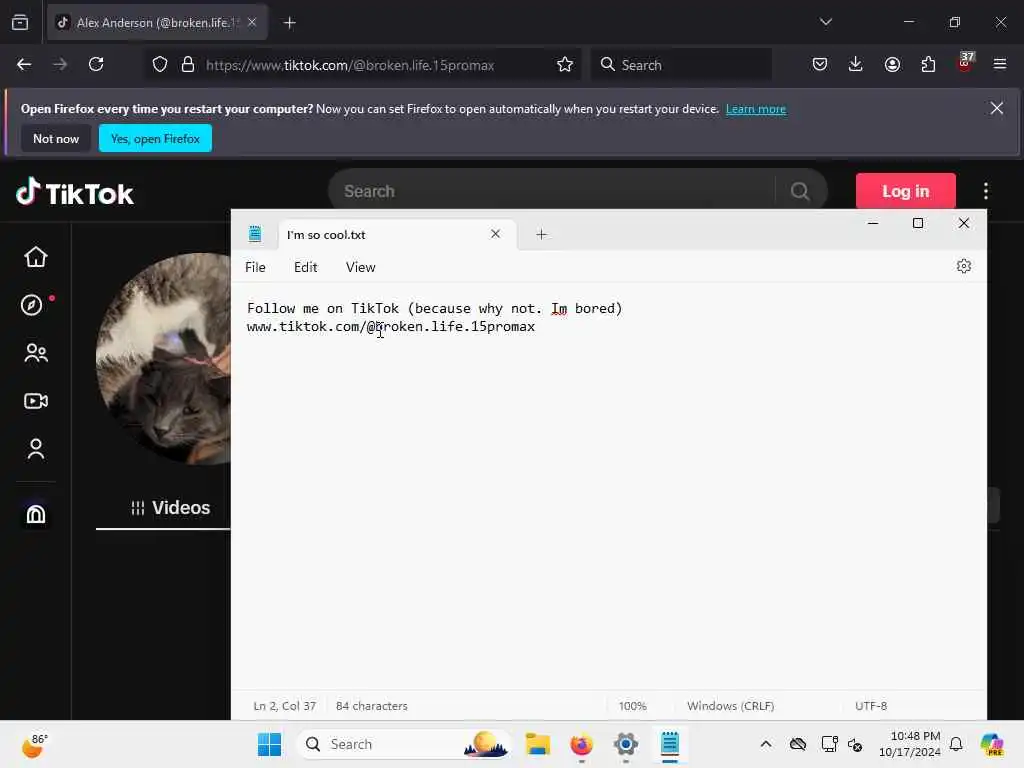
Task: Click the cat profile picture
Action: point(163,359)
